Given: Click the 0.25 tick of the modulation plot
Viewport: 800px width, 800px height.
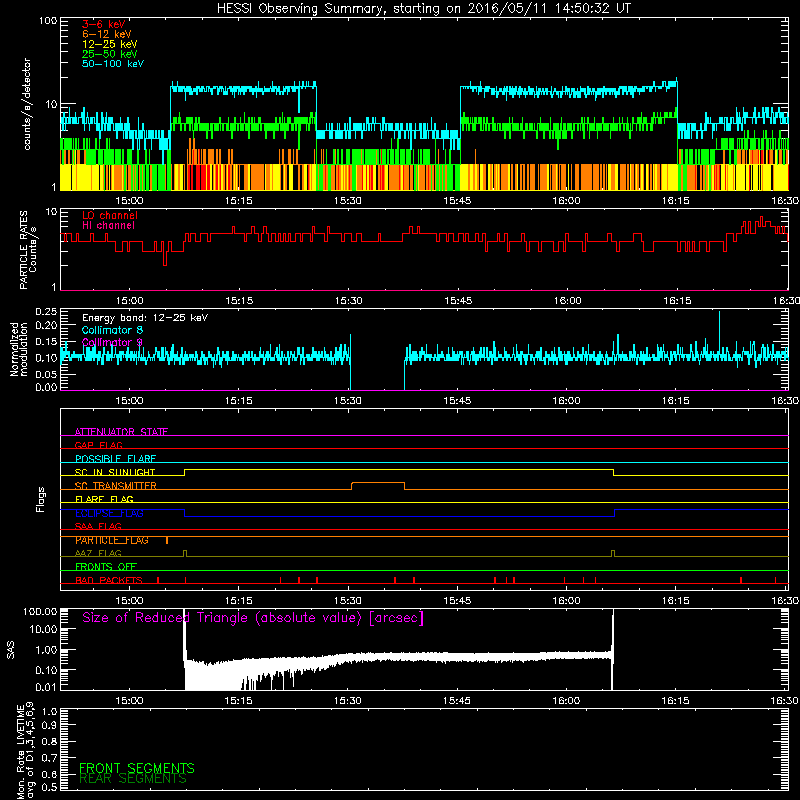Looking at the screenshot, I should [46, 312].
